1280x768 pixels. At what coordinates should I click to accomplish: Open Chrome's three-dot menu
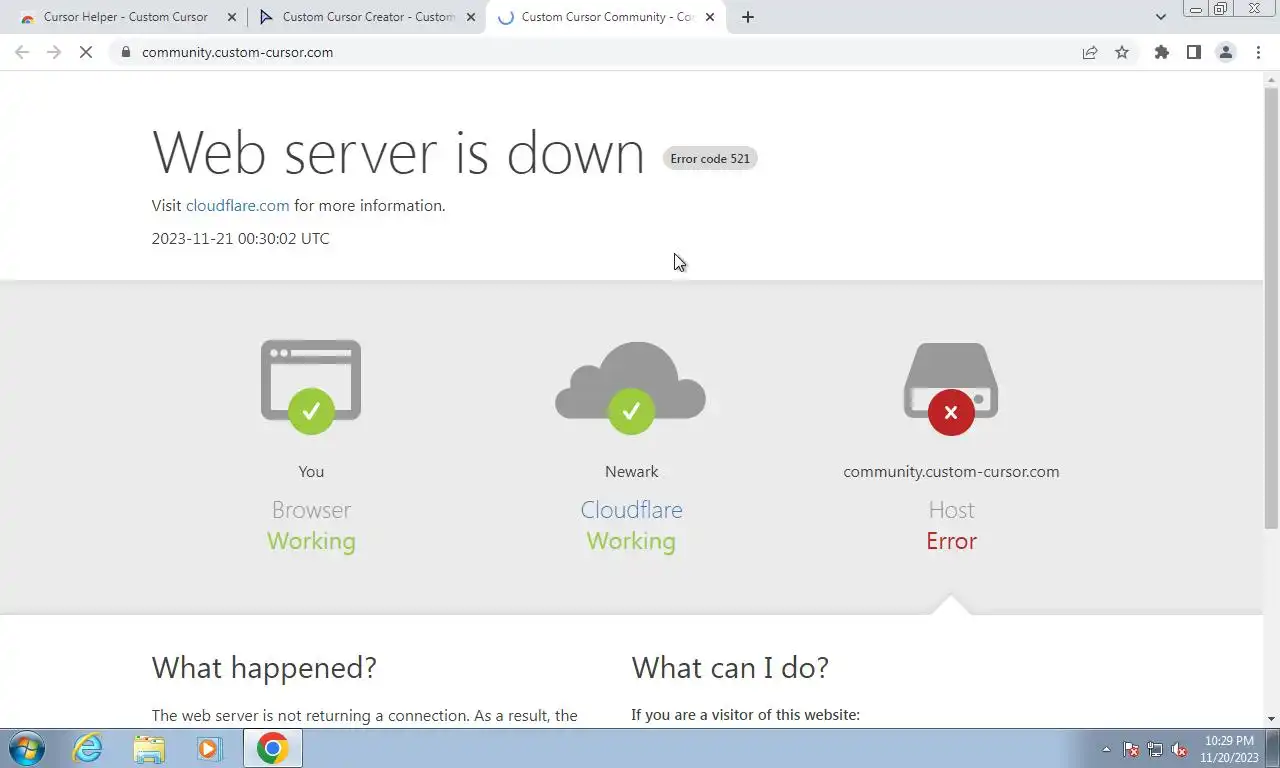coord(1258,52)
